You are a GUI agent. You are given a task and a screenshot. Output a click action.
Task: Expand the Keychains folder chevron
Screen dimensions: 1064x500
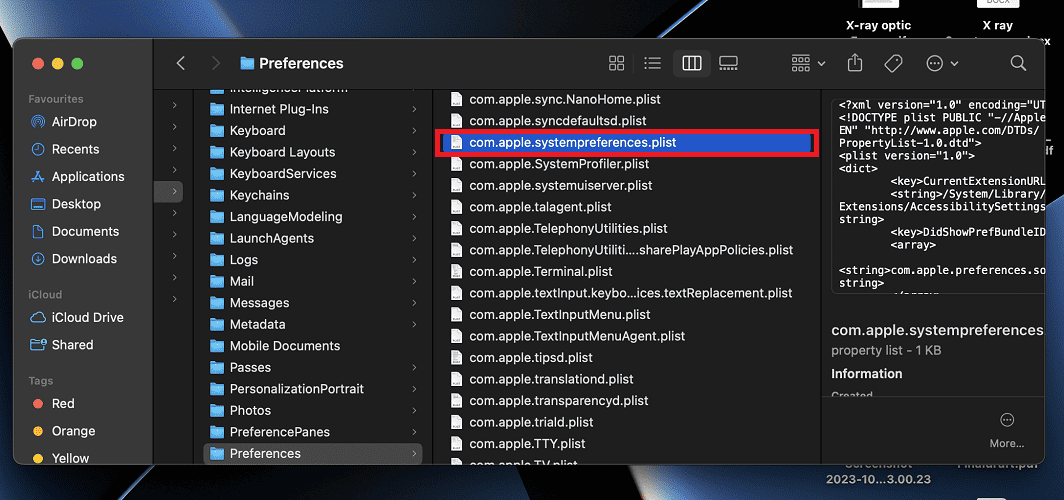414,195
